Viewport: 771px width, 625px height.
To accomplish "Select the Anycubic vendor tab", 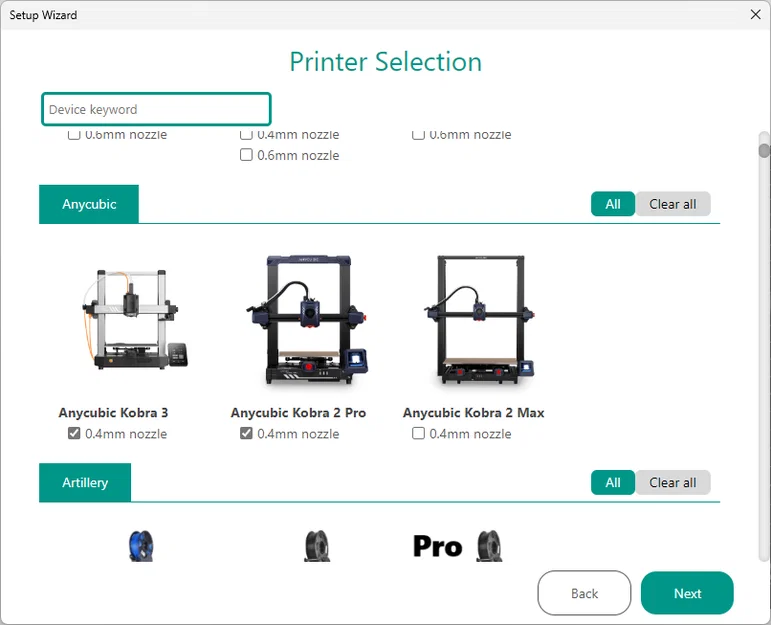I will 89,204.
